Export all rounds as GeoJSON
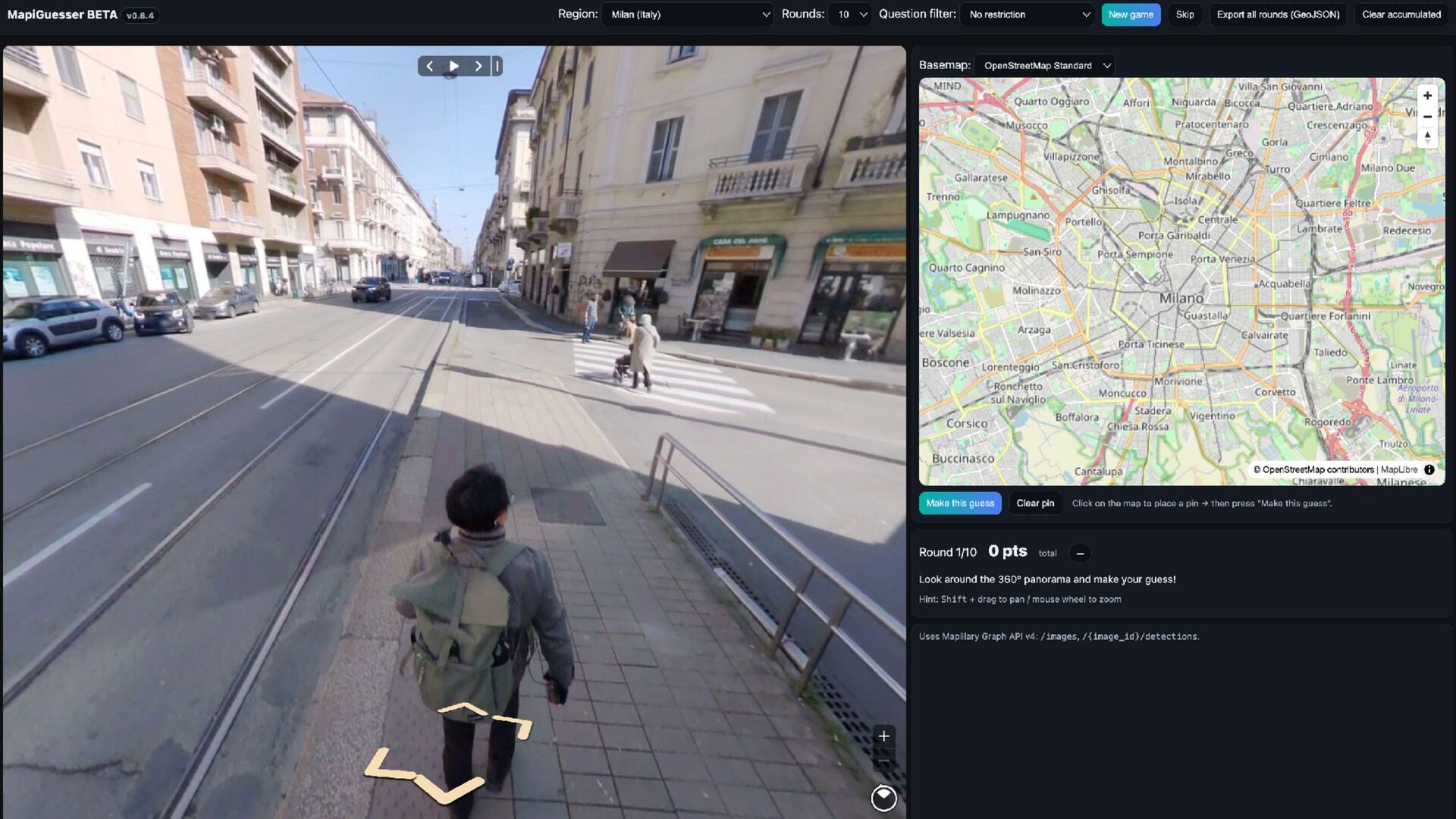 (1278, 14)
